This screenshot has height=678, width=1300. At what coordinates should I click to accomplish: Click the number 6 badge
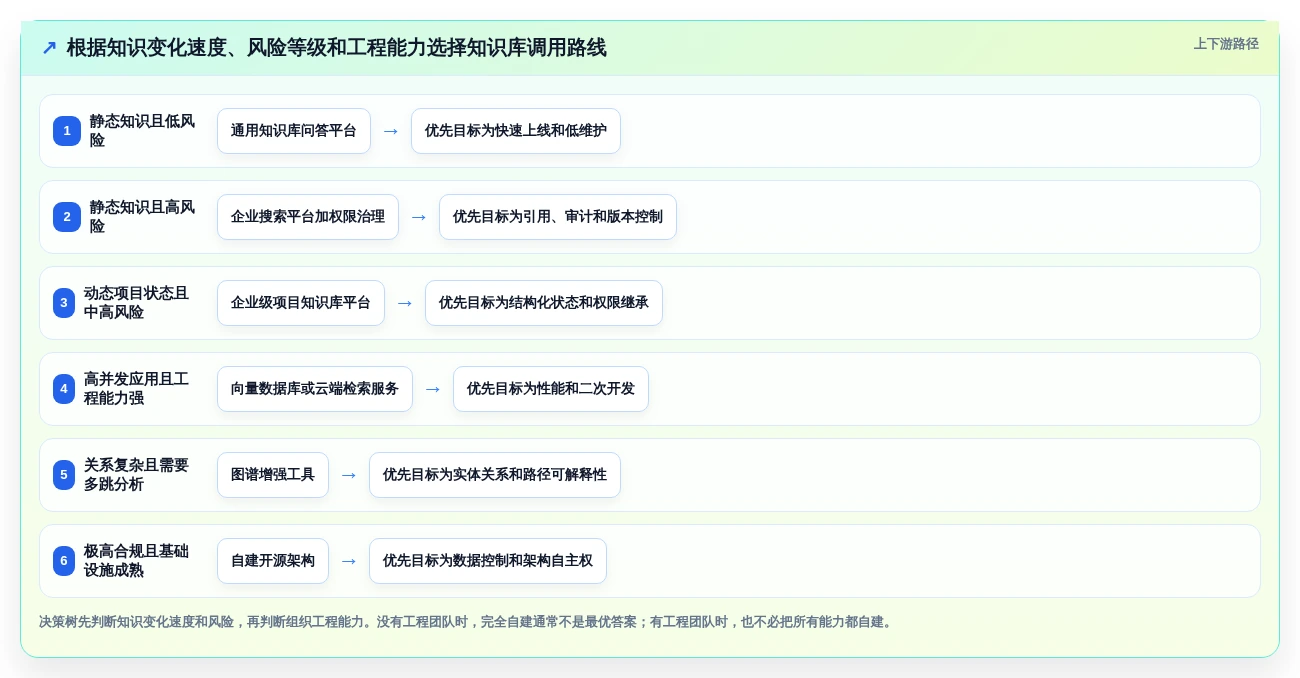pyautogui.click(x=64, y=561)
